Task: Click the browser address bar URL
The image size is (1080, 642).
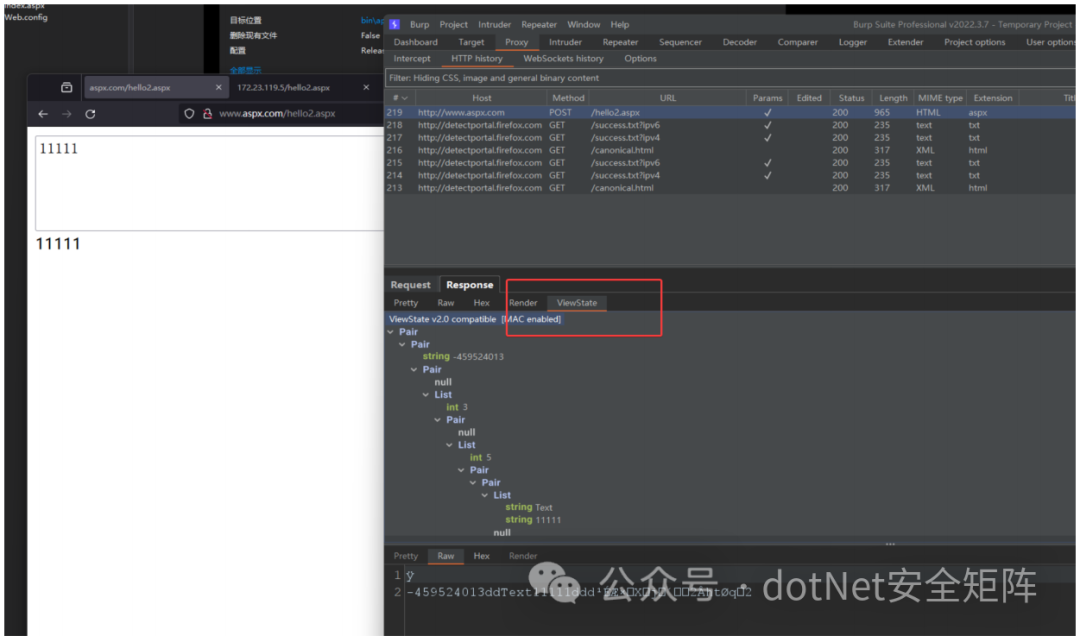Action: tap(277, 114)
